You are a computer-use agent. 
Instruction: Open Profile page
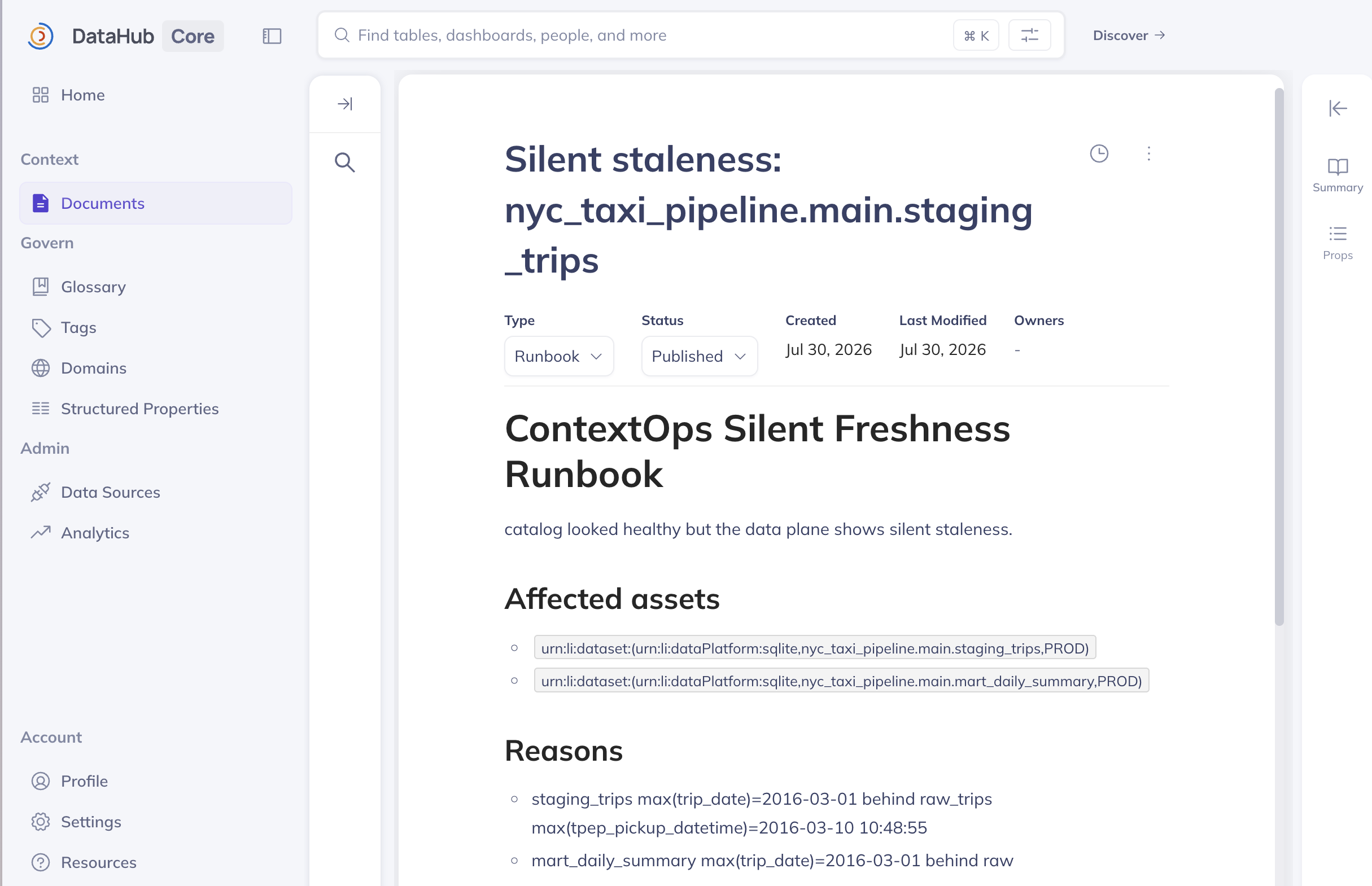click(x=155, y=780)
